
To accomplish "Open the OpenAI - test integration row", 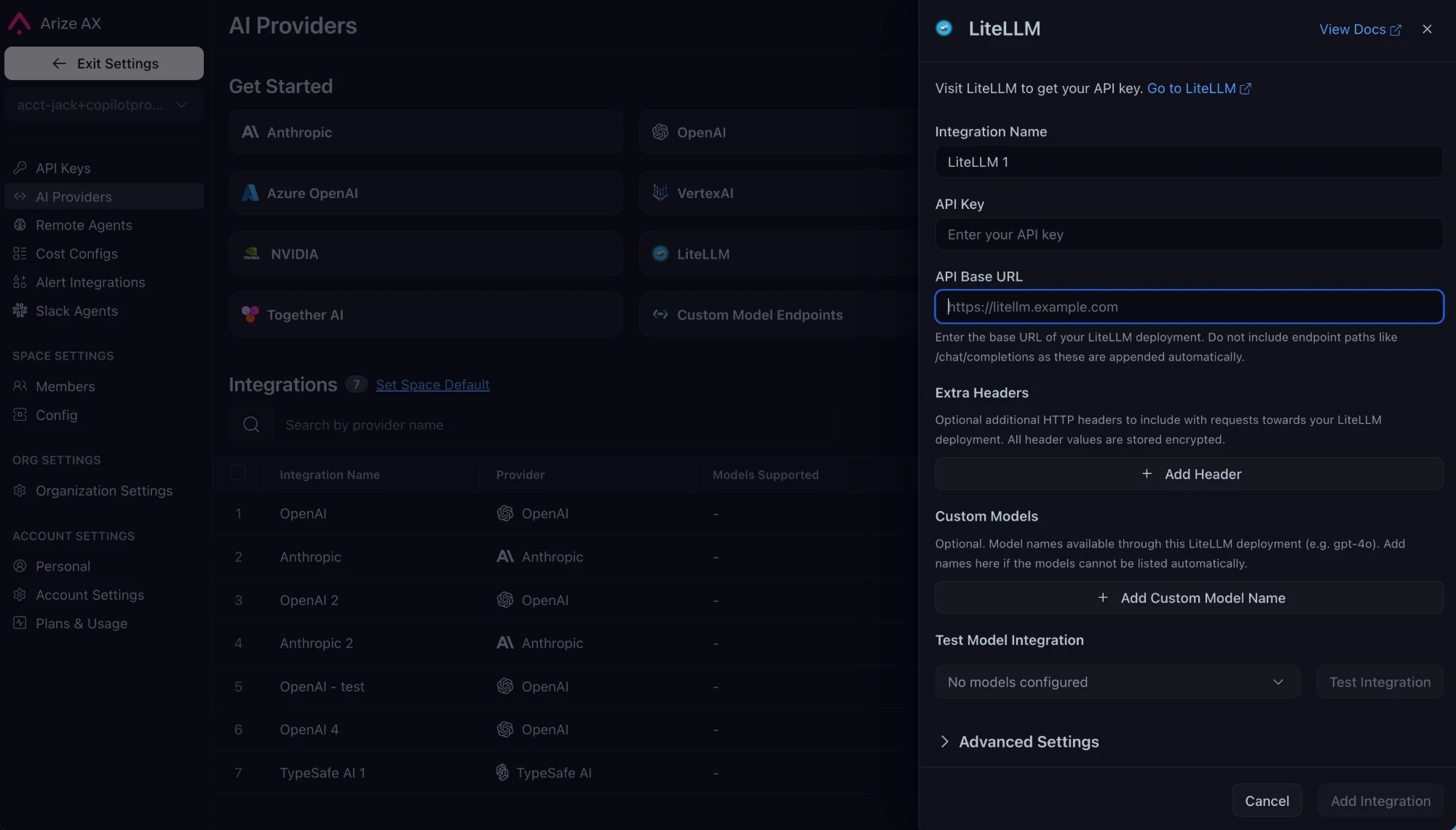I will (566, 687).
